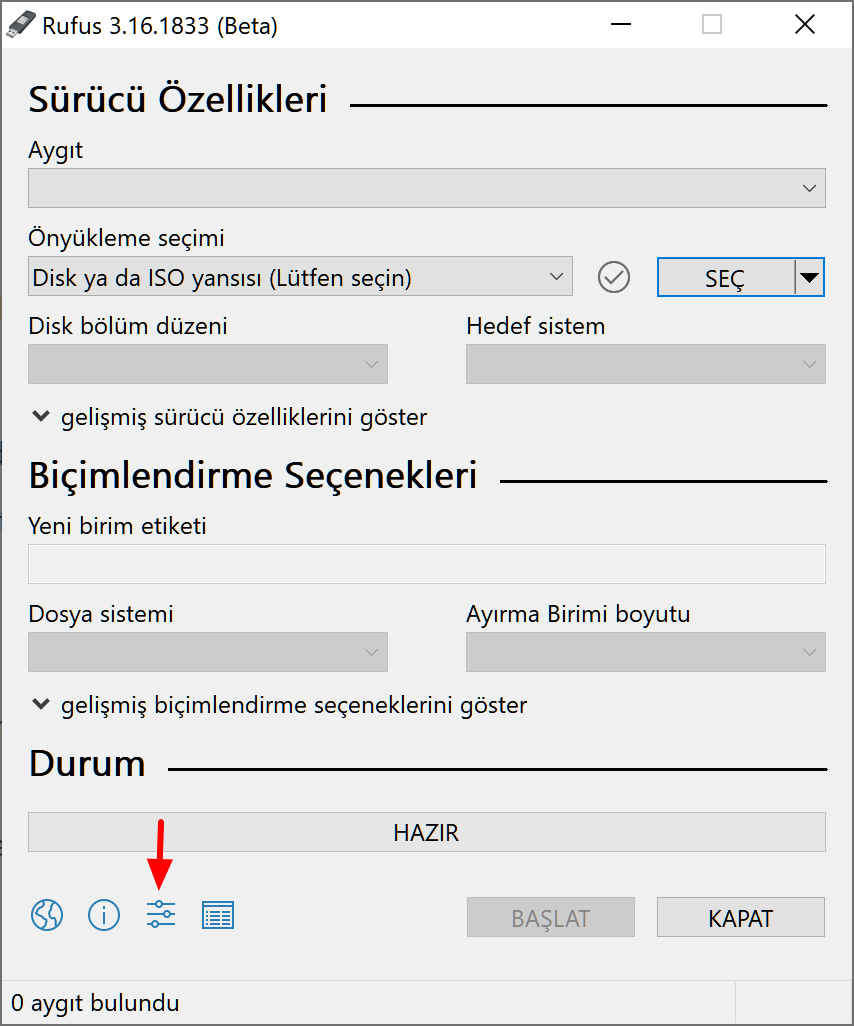Open Dosya sistemi dropdown
This screenshot has width=854, height=1026.
[x=208, y=652]
